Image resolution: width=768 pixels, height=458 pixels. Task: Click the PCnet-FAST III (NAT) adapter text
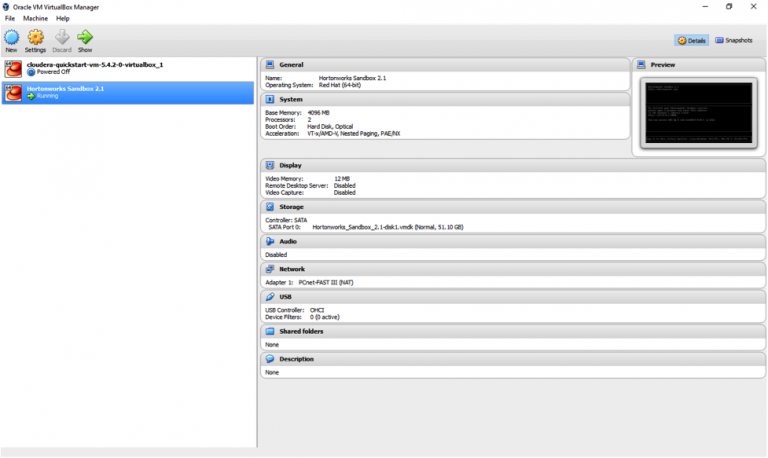tap(326, 283)
